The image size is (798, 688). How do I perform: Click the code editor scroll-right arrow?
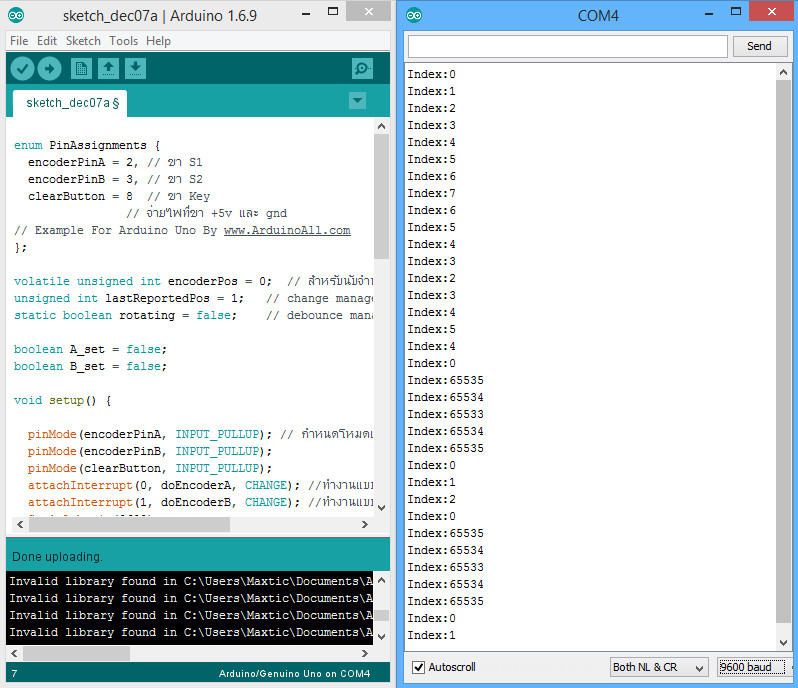(364, 524)
